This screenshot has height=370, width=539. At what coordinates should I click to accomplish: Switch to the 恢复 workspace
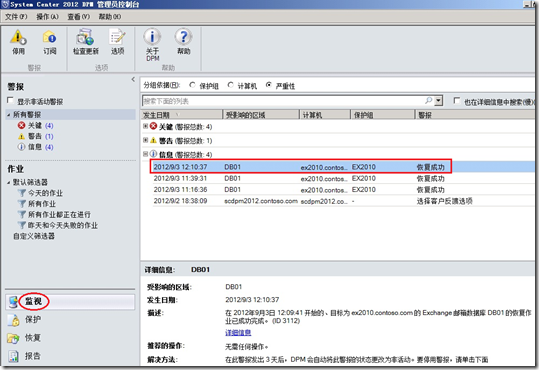[70, 338]
